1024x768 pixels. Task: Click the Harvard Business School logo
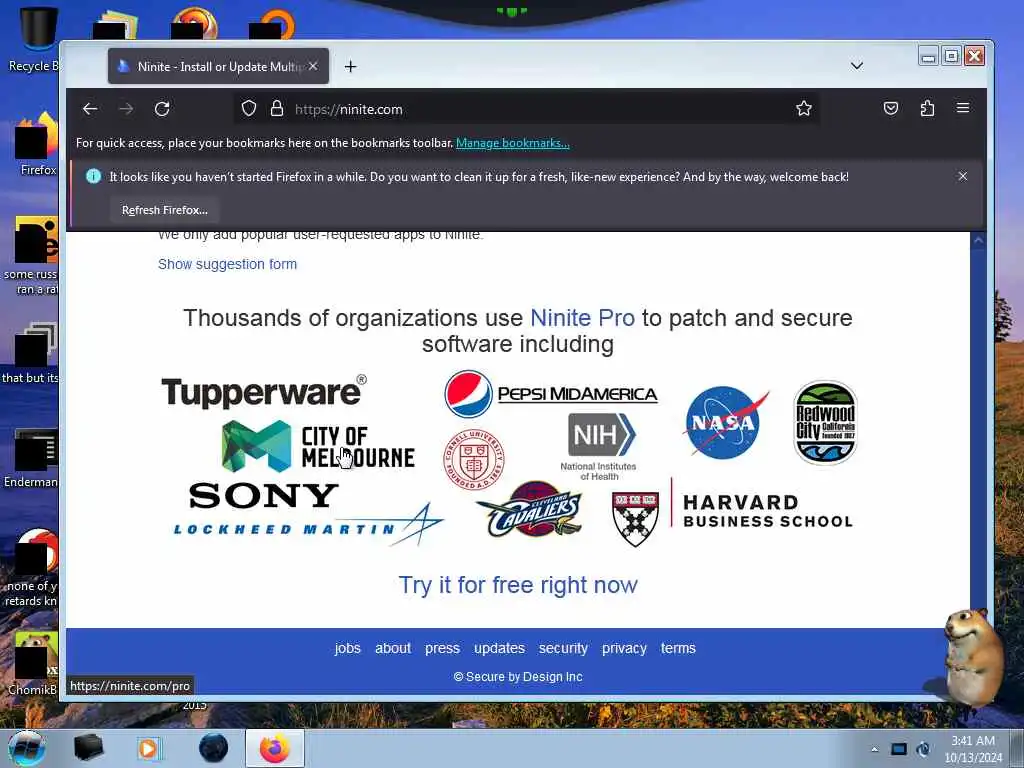[732, 512]
